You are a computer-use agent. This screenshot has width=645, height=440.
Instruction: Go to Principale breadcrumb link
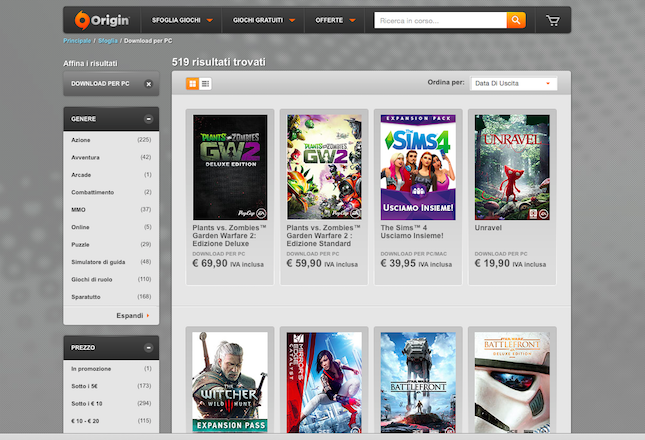pyautogui.click(x=77, y=41)
